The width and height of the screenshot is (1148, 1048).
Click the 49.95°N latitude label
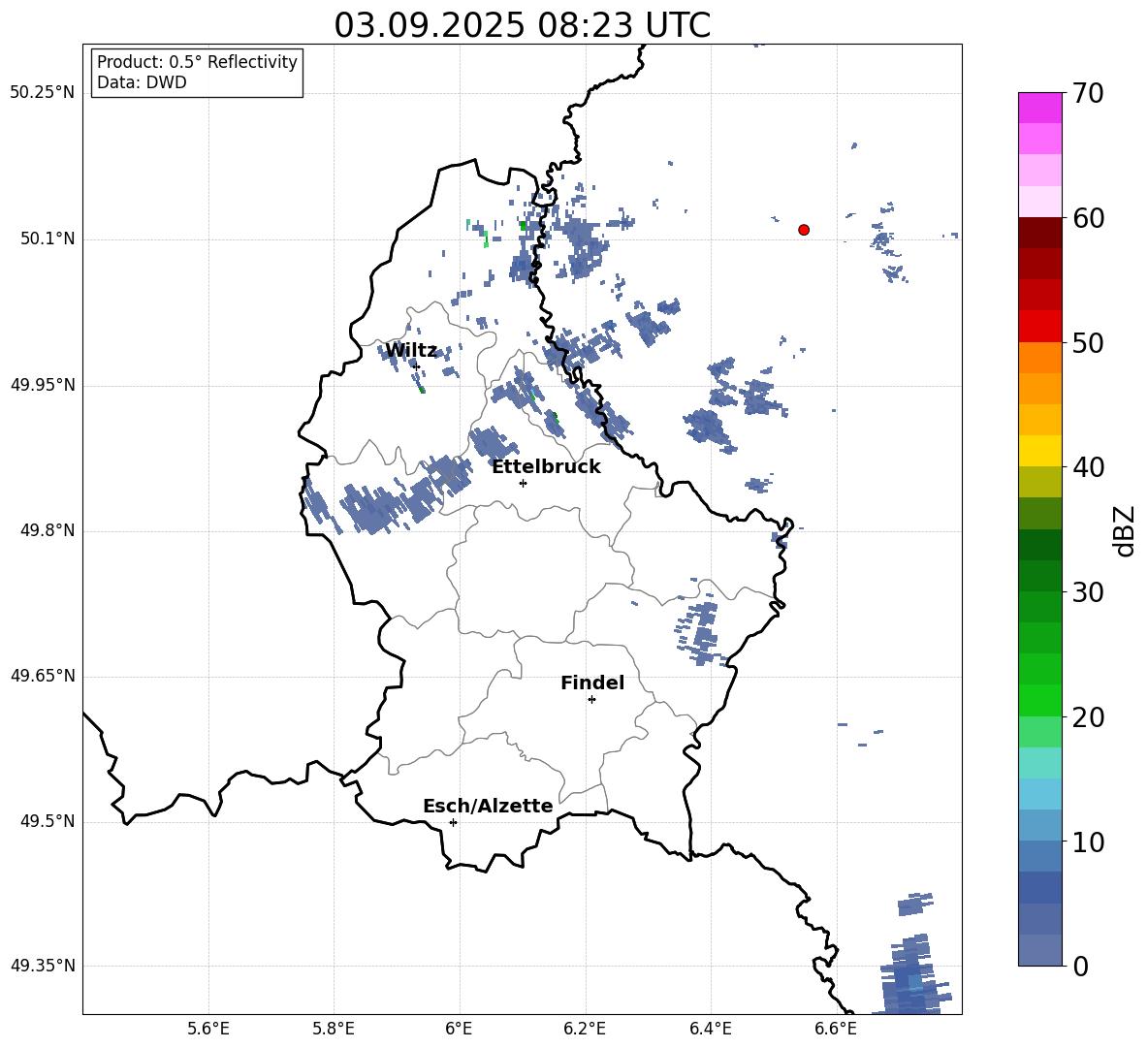coord(43,385)
